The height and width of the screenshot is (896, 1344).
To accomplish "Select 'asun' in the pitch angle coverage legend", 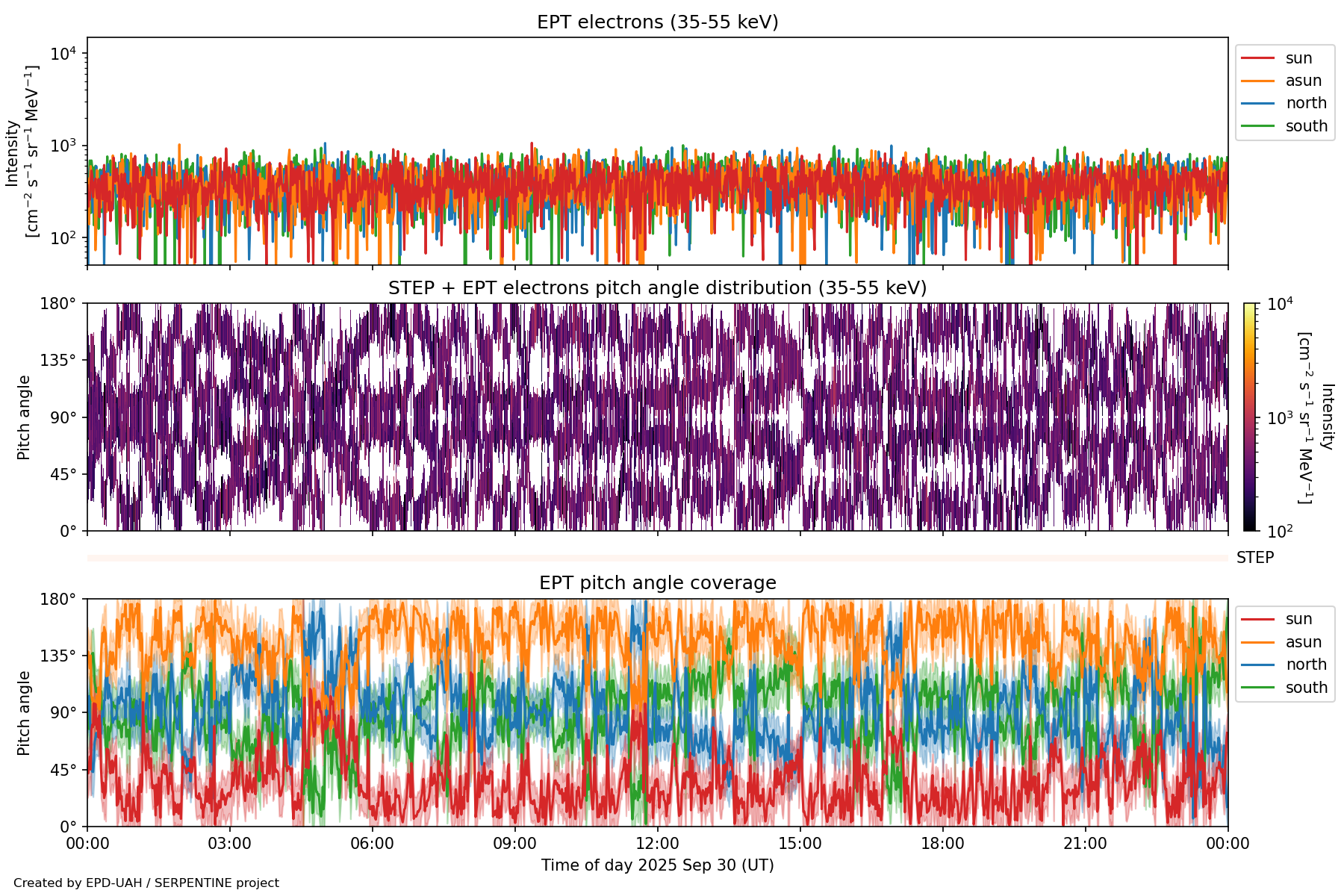I will click(1303, 642).
